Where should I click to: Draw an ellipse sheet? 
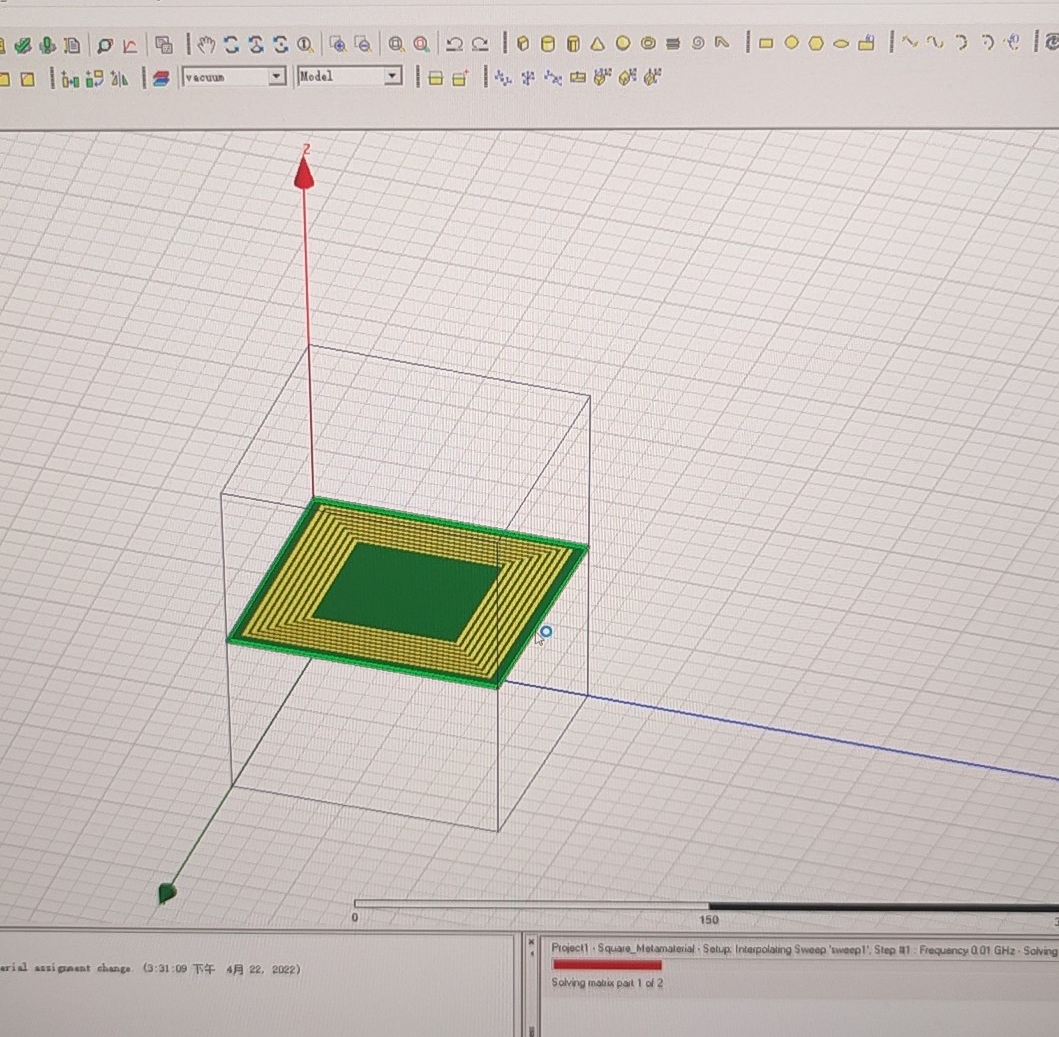click(842, 44)
